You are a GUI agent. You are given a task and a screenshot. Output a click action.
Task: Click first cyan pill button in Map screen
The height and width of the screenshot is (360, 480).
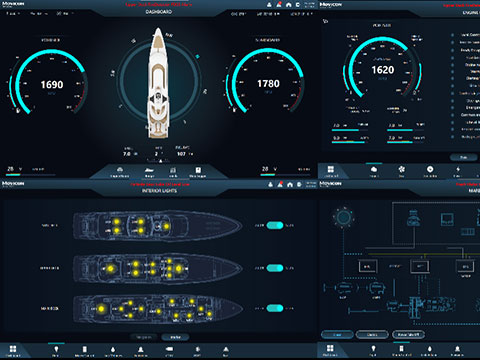(x=337, y=334)
